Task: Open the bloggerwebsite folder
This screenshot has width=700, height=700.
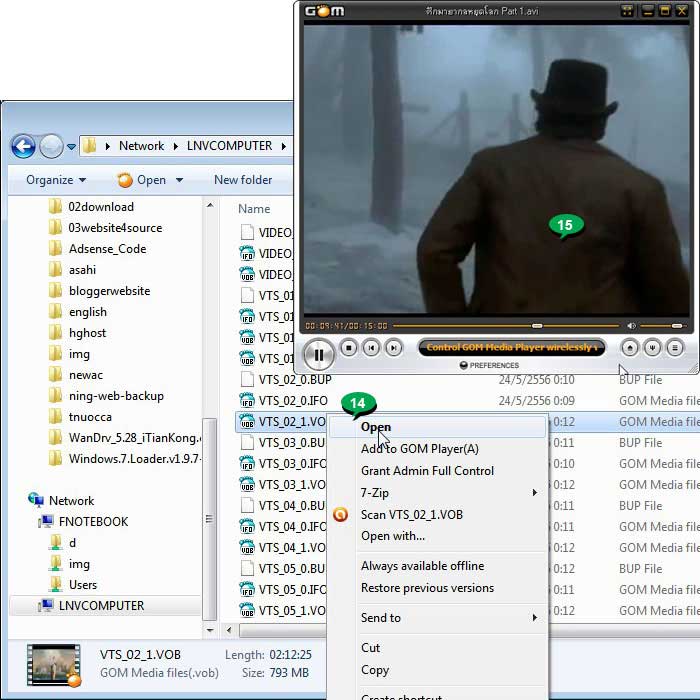Action: pos(109,291)
